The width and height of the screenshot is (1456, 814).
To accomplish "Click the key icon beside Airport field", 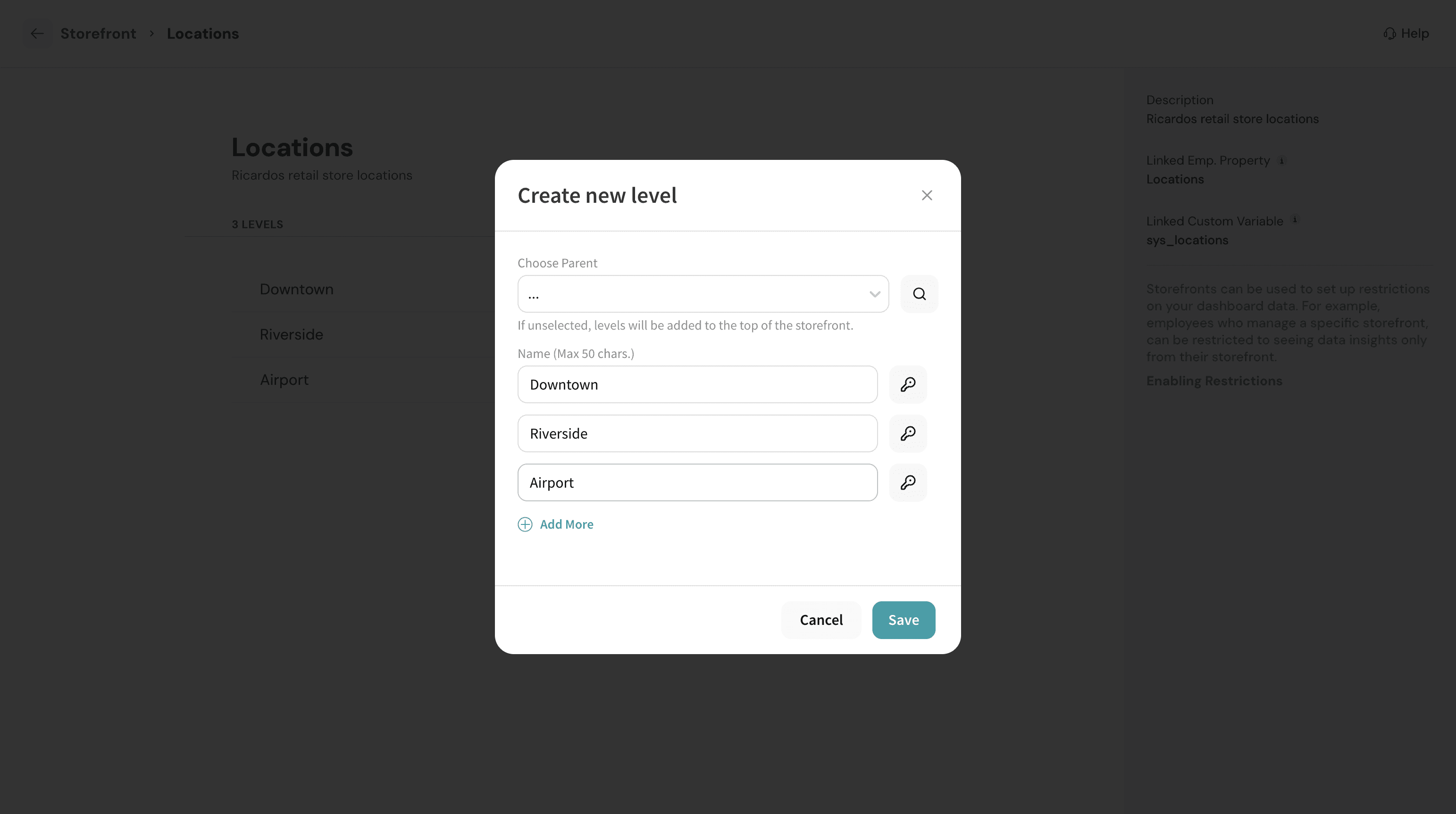I will (908, 482).
